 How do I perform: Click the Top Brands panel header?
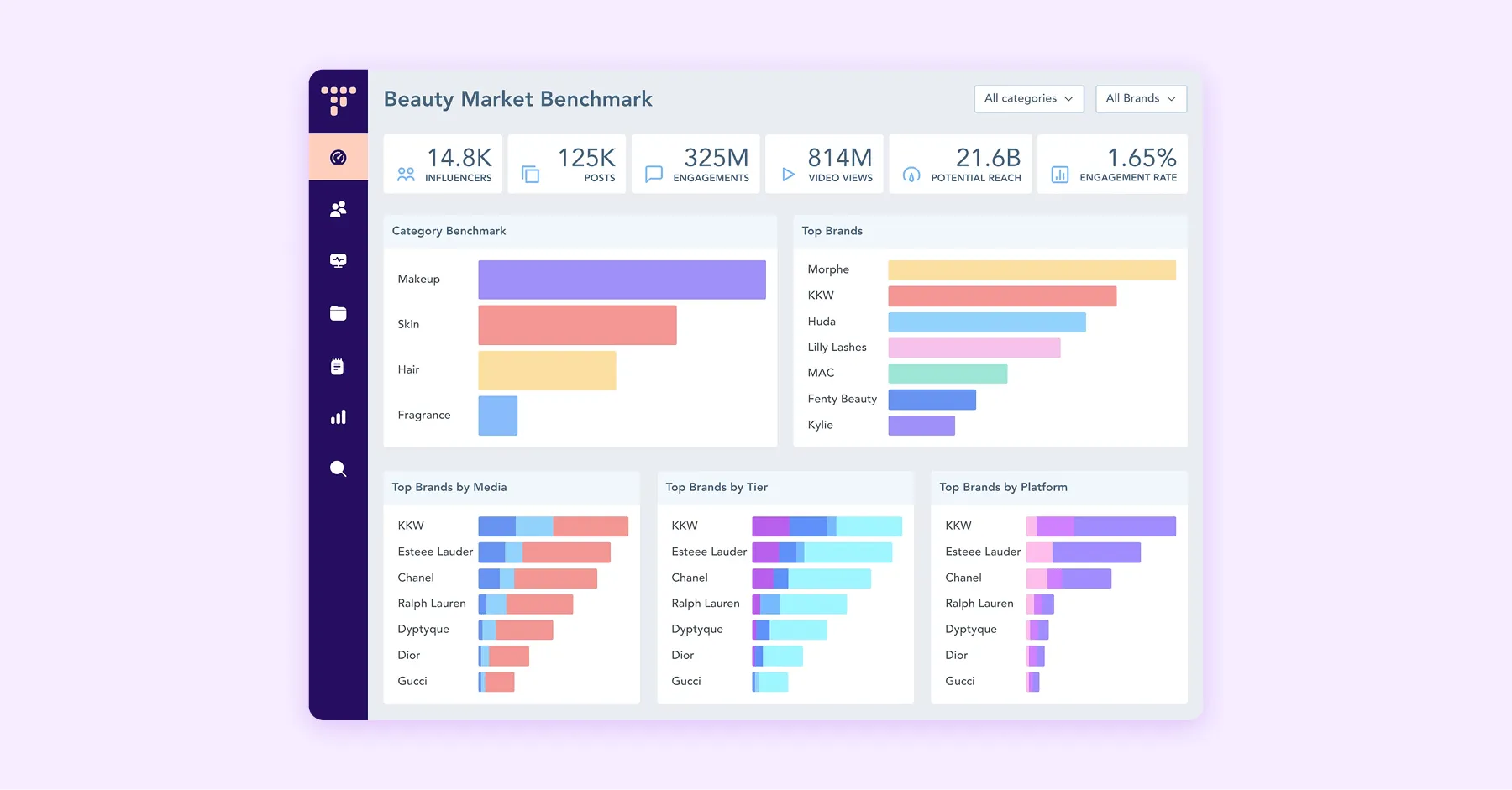[x=990, y=231]
